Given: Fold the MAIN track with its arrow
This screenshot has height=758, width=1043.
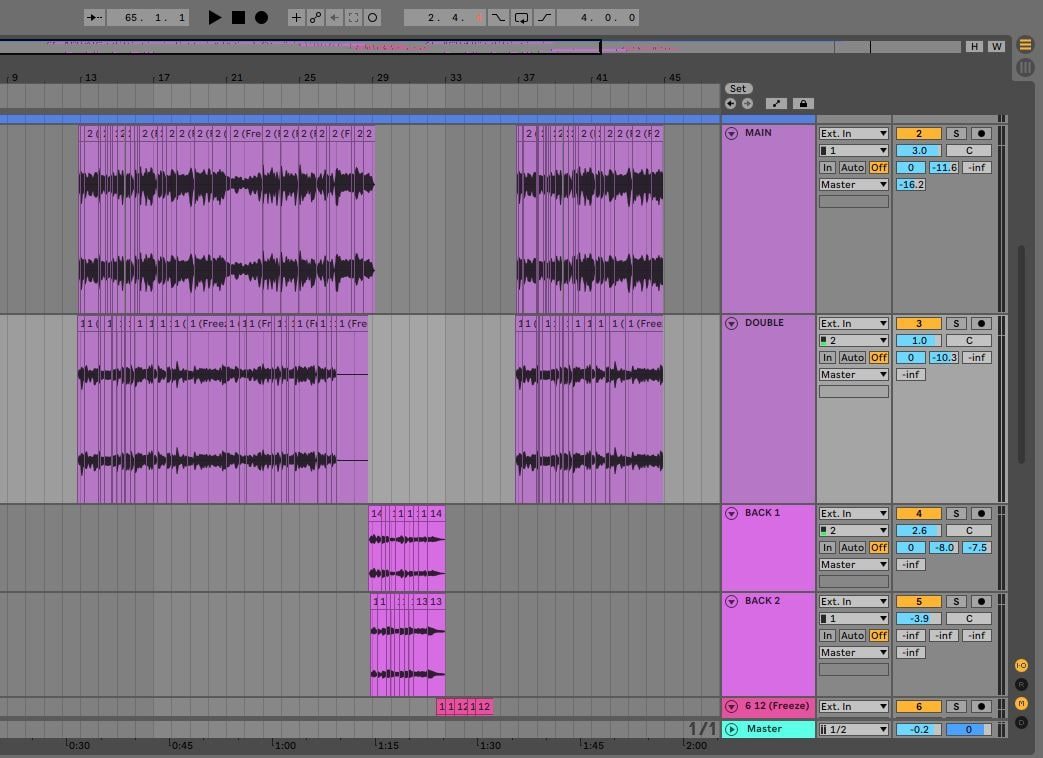Looking at the screenshot, I should [731, 134].
